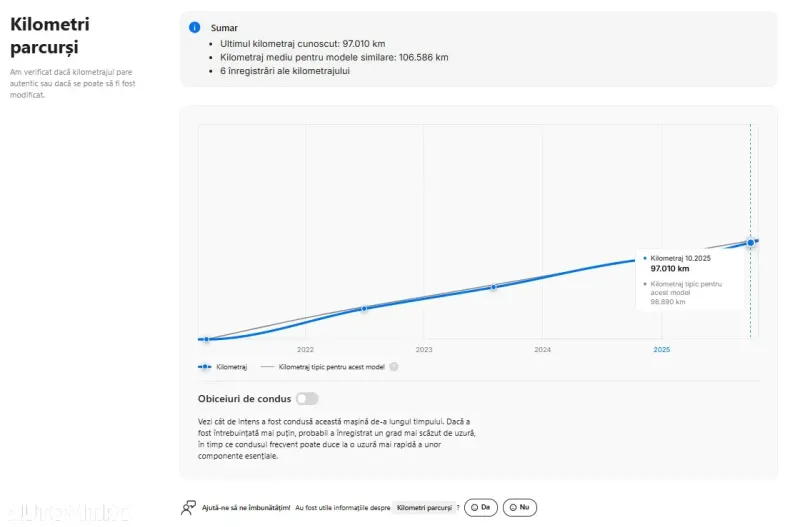Screen dimensions: 790x527
Task: Click the 2024 year label on axis
Action: click(x=543, y=350)
